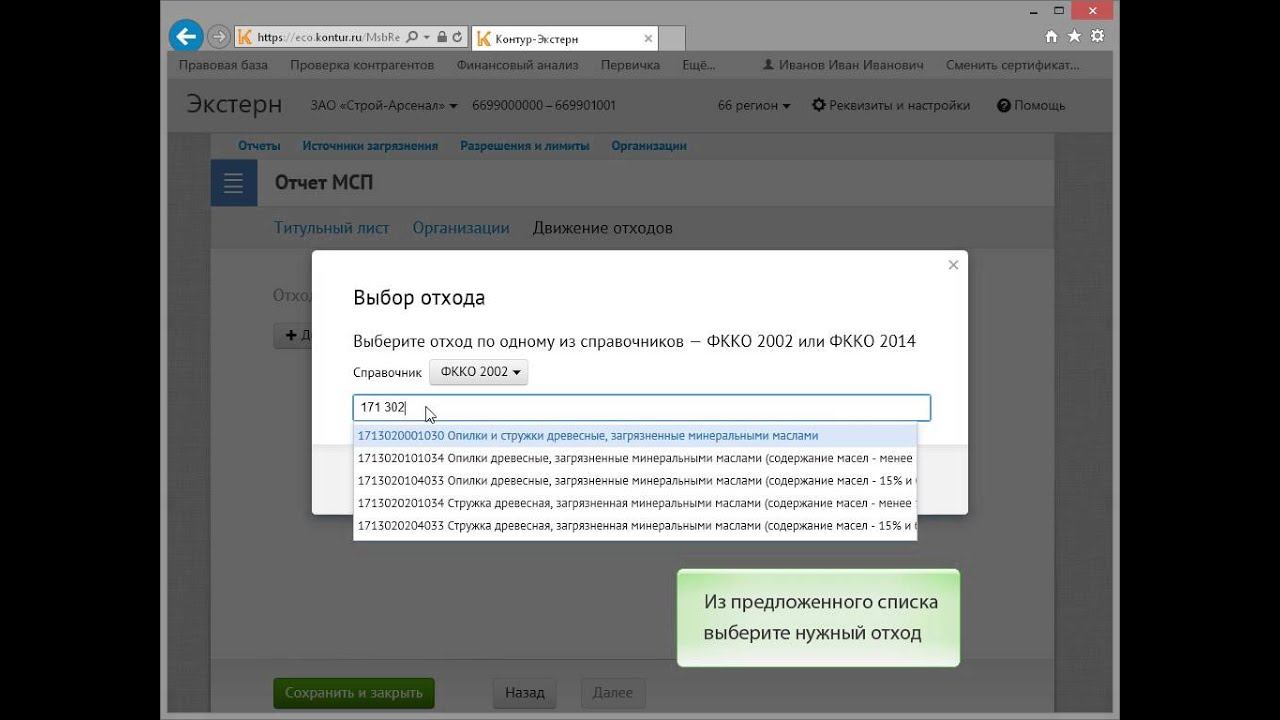
Task: Open Первичка menu item
Action: (630, 65)
